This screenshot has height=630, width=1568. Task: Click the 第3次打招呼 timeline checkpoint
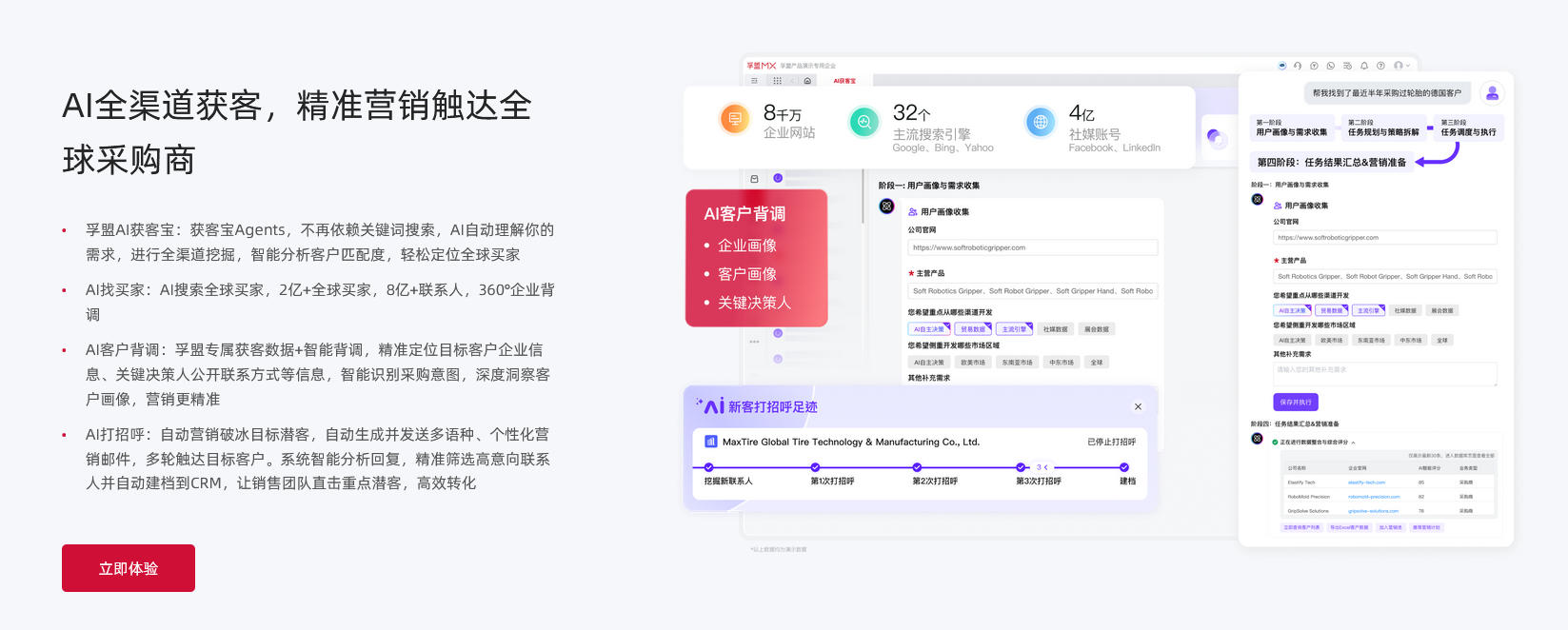1021,467
